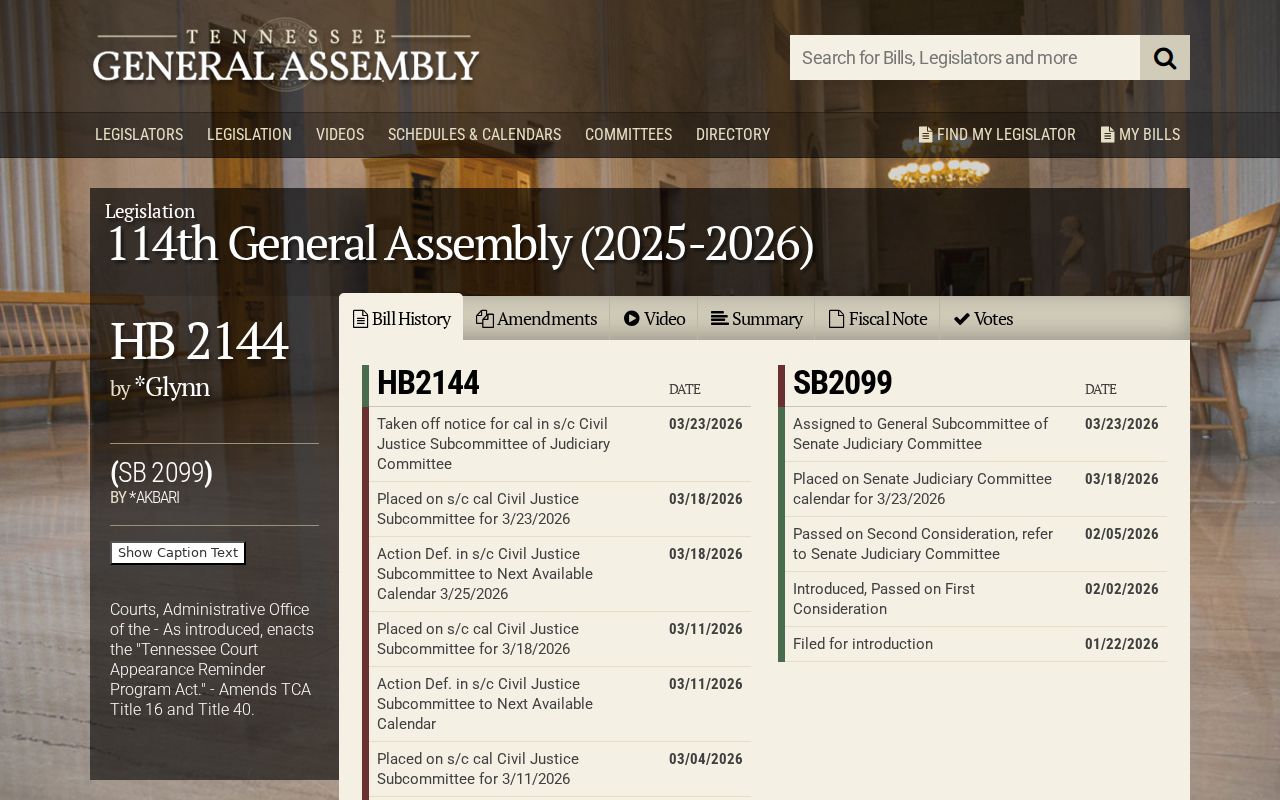Screen dimensions: 1280x800
Task: Click the magnifying glass search button
Action: click(x=1165, y=57)
